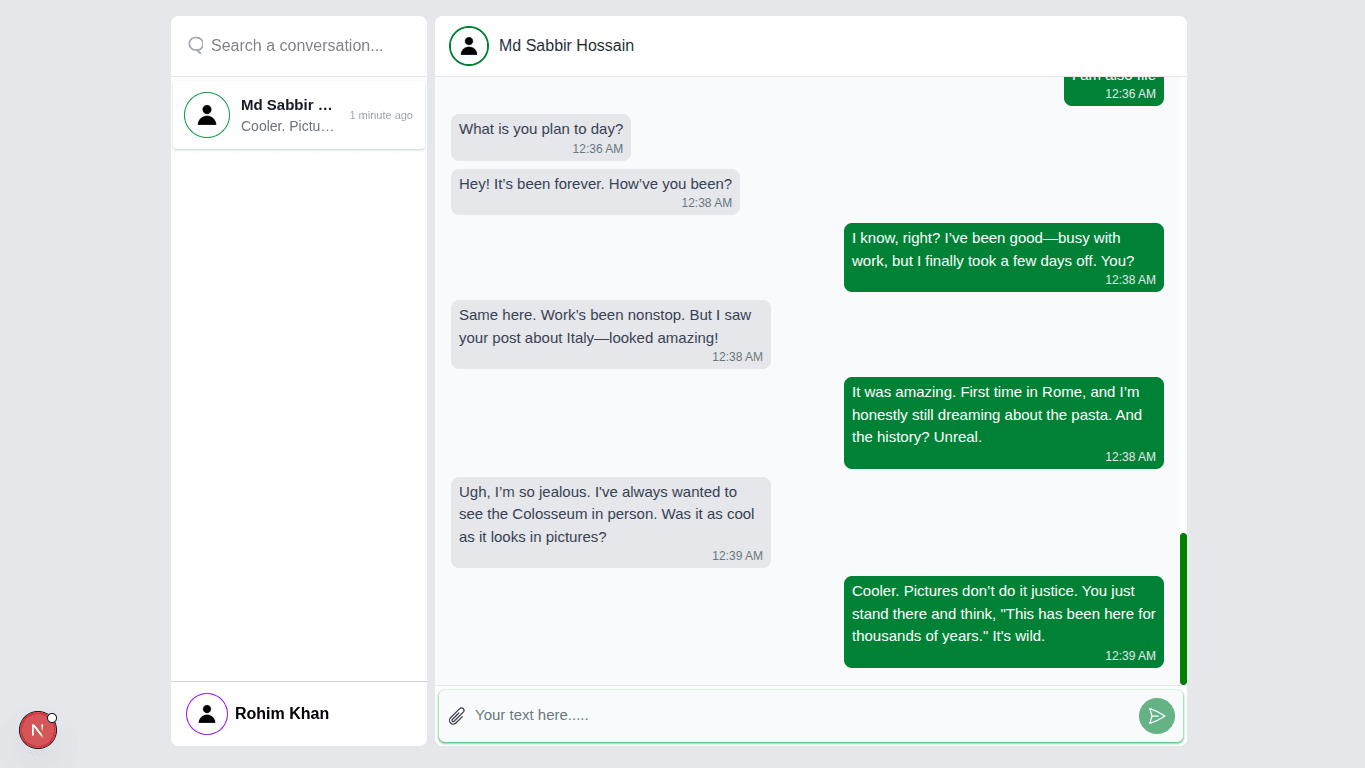This screenshot has width=1365, height=768.
Task: Click the Colosseum question message bubble
Action: click(610, 522)
